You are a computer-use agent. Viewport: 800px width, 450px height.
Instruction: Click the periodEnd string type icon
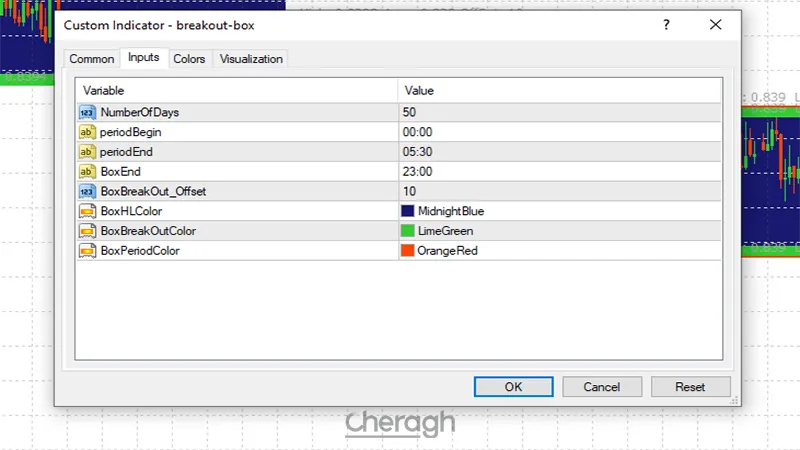[x=86, y=152]
